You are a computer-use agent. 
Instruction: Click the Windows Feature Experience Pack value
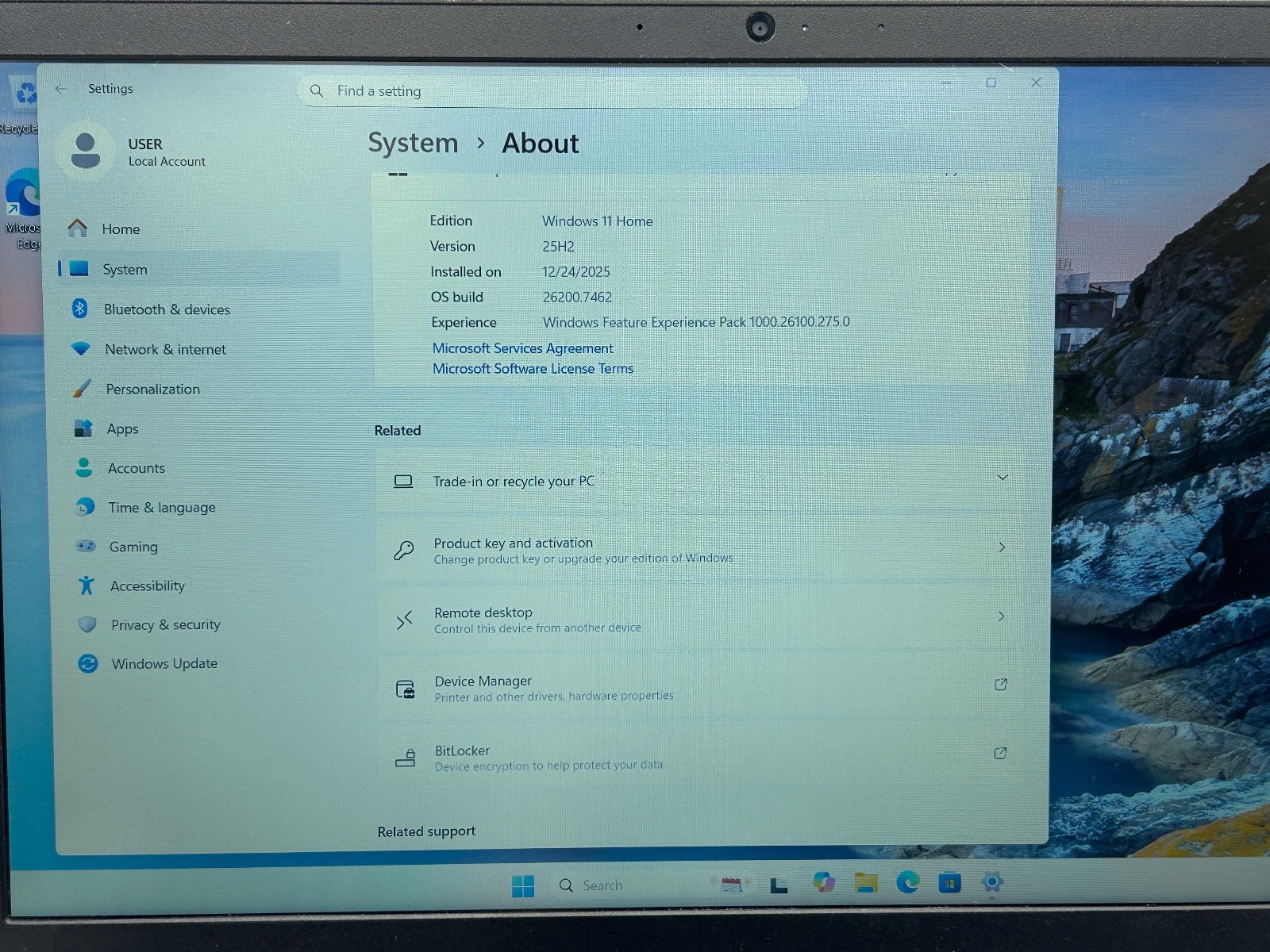click(696, 322)
